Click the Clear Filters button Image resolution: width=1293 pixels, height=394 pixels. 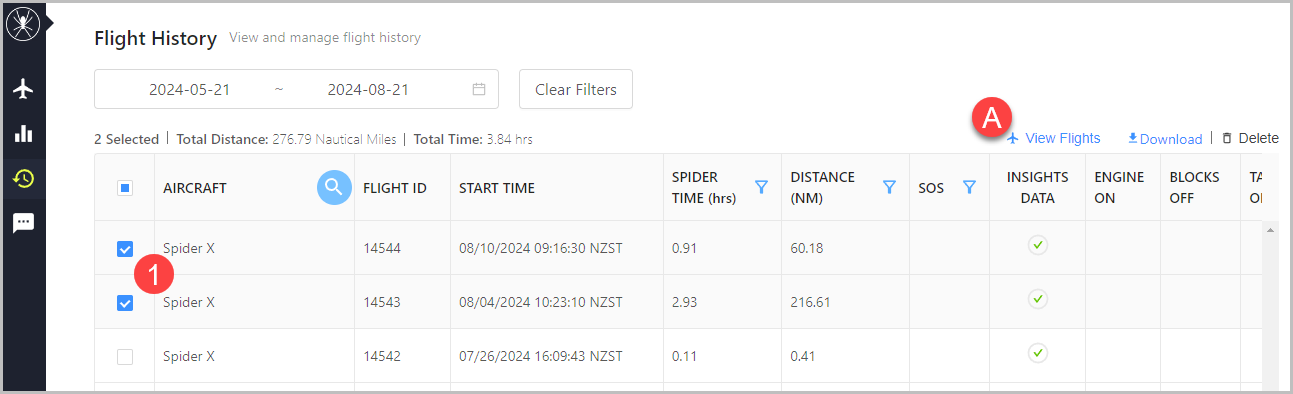tap(576, 89)
